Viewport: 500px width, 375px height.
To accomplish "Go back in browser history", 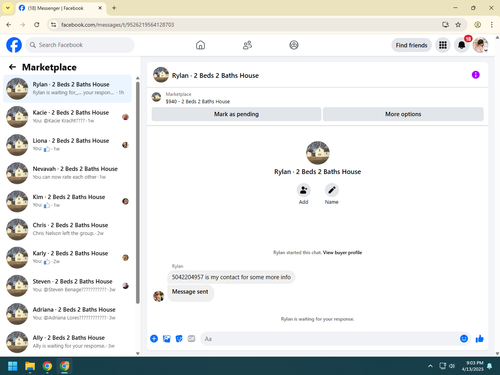I will [9, 25].
